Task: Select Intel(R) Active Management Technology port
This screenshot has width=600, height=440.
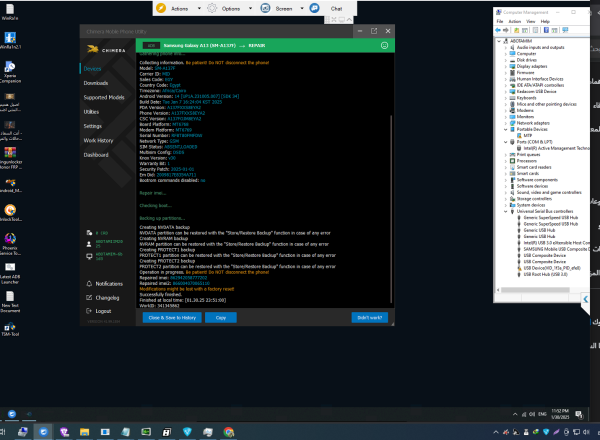Action: [553, 148]
